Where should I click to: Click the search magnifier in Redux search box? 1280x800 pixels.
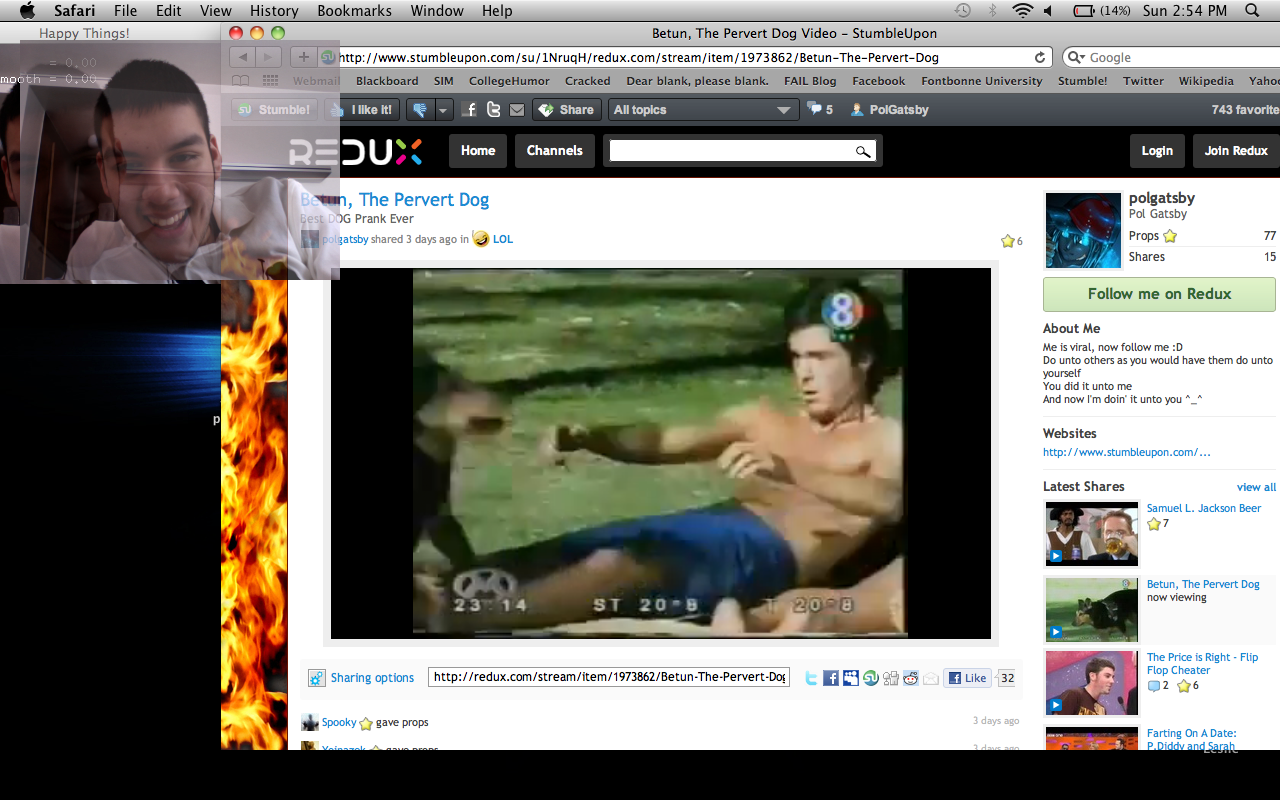862,151
